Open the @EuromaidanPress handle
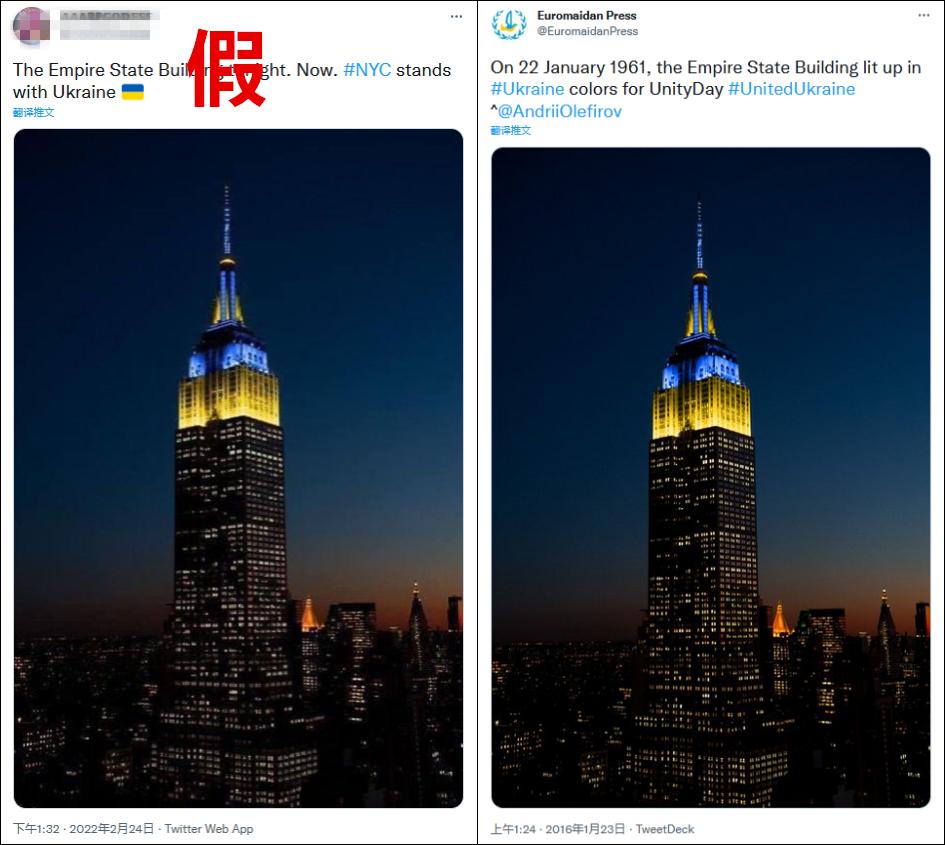945x845 pixels. [x=588, y=31]
